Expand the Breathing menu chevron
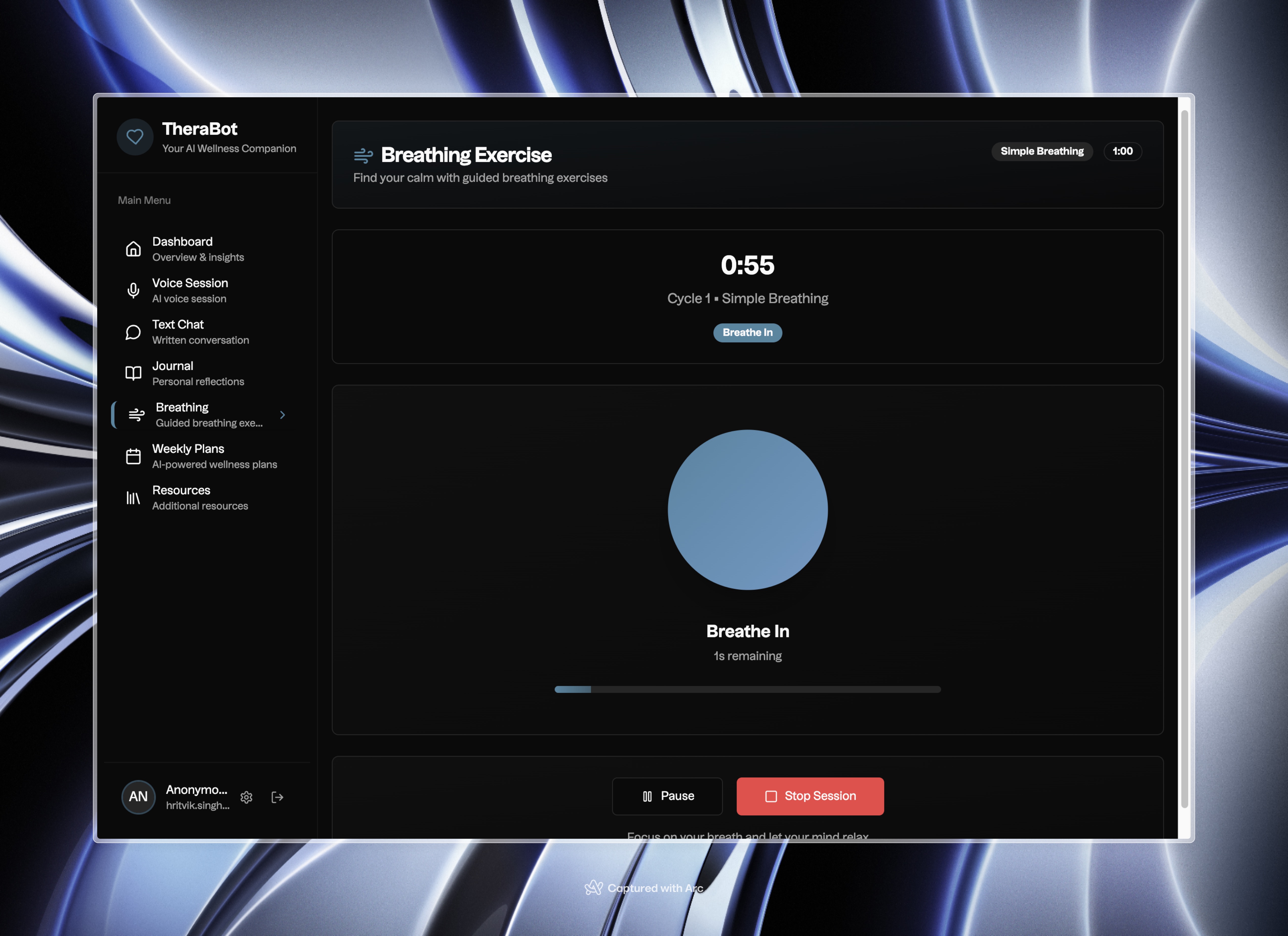1288x936 pixels. tap(282, 415)
